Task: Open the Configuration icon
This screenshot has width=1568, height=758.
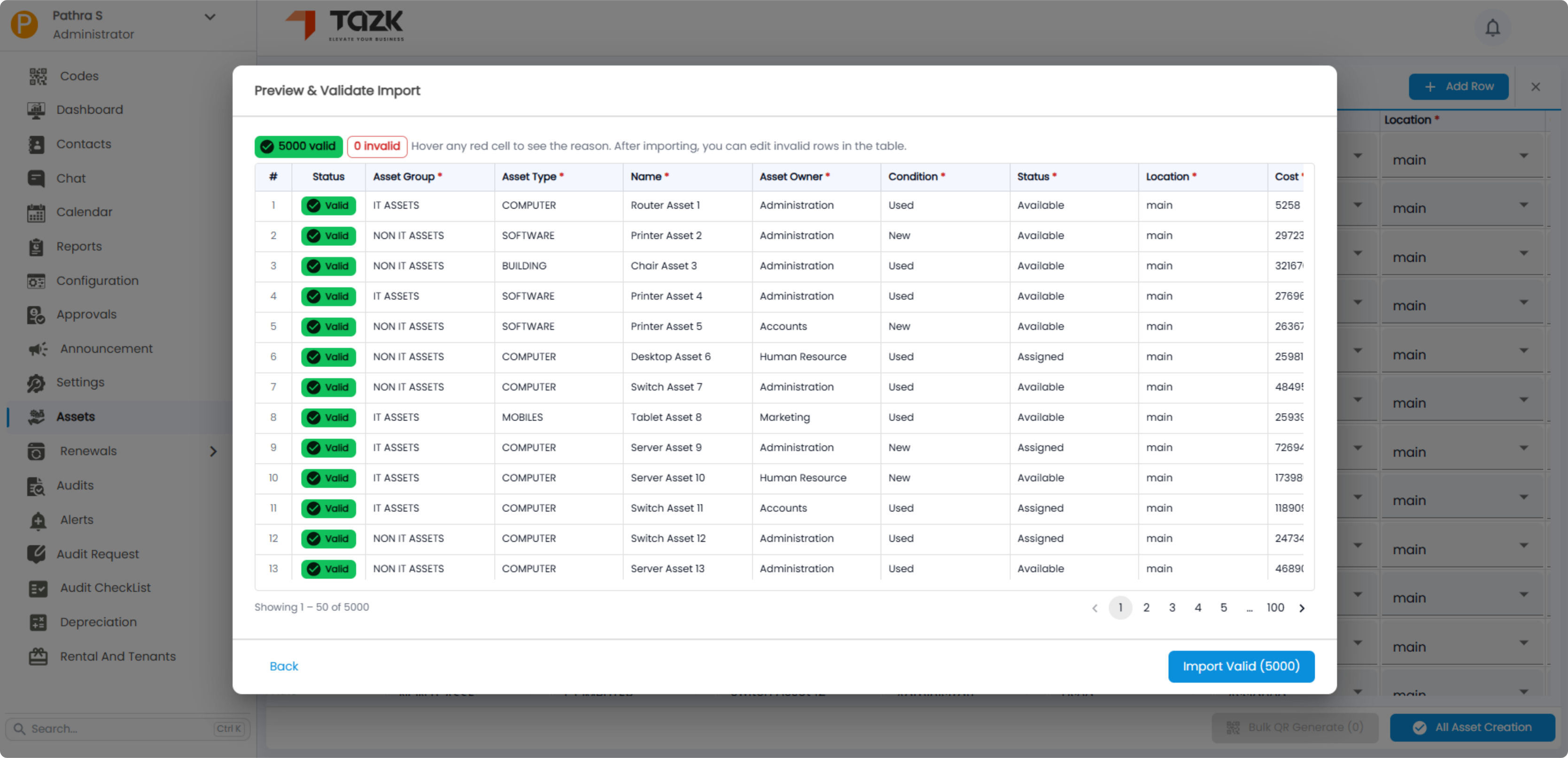Action: (x=36, y=281)
